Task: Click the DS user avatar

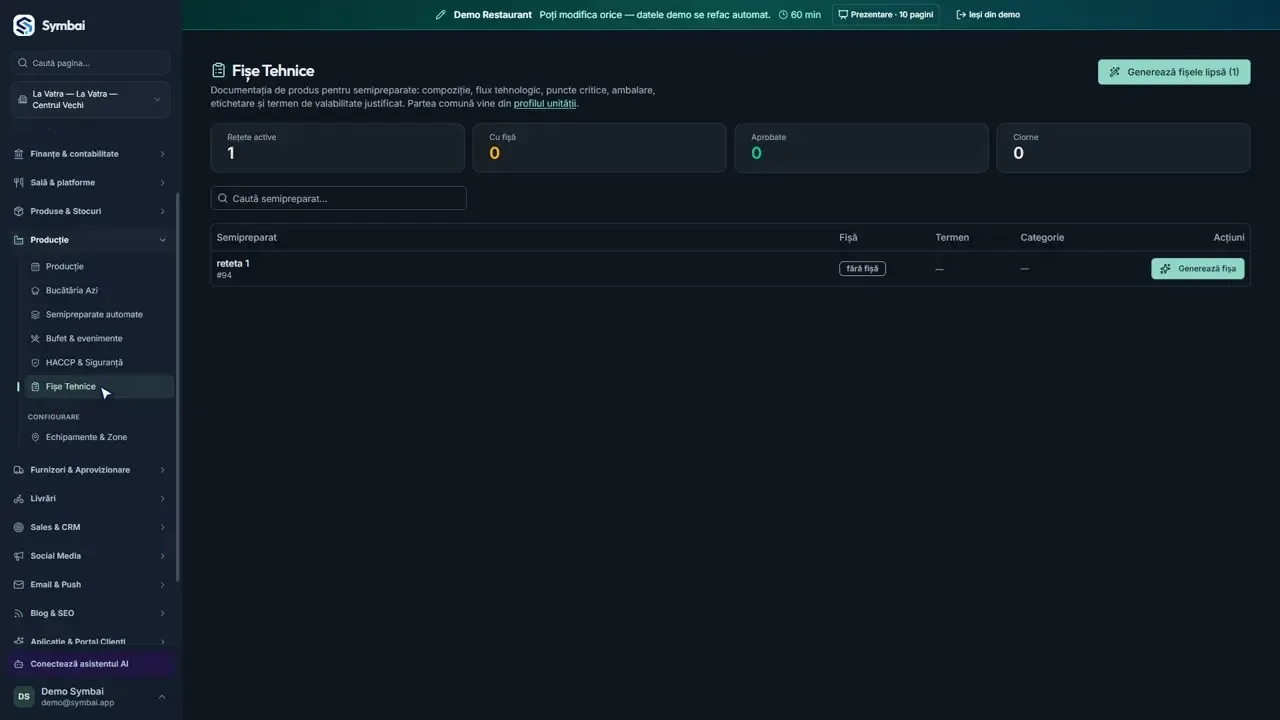Action: pos(24,697)
